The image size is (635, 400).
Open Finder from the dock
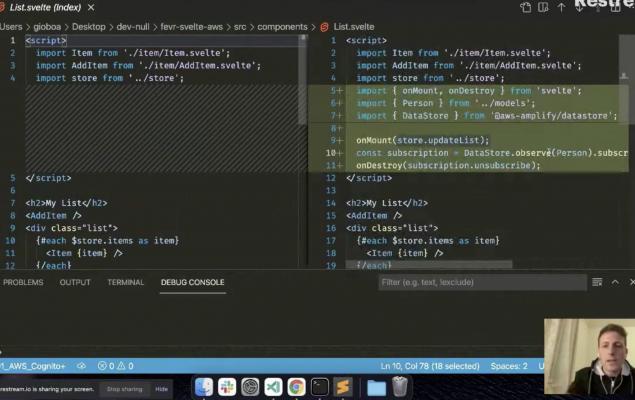click(x=204, y=387)
